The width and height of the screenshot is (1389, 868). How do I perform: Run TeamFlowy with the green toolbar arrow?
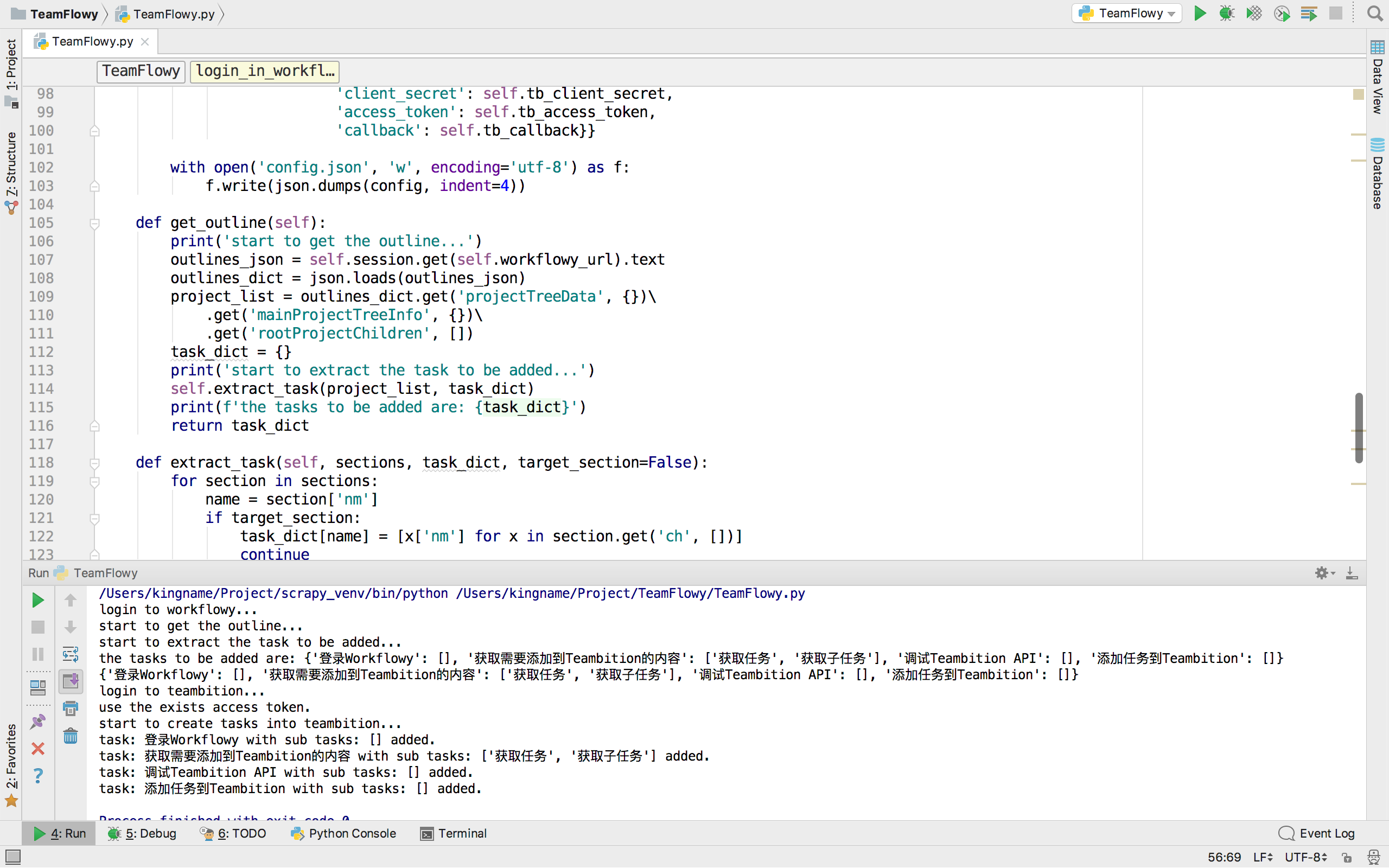tap(1200, 13)
